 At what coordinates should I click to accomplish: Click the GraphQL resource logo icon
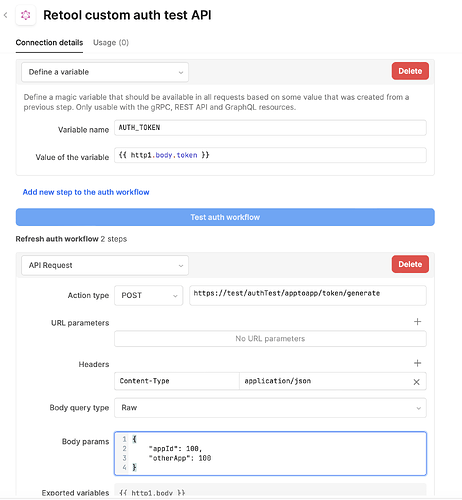[x=26, y=15]
